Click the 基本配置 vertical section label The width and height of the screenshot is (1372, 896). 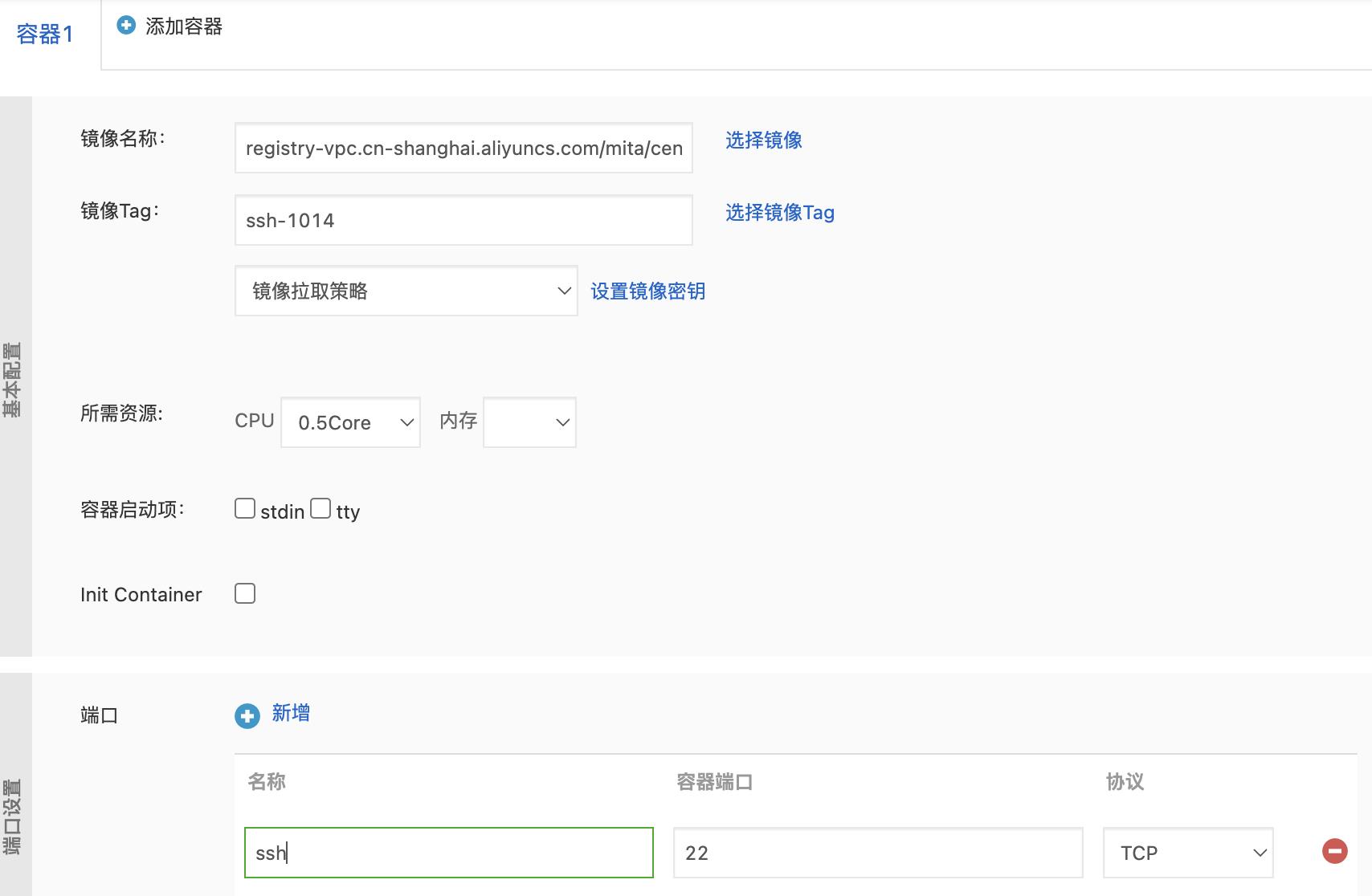click(x=13, y=380)
